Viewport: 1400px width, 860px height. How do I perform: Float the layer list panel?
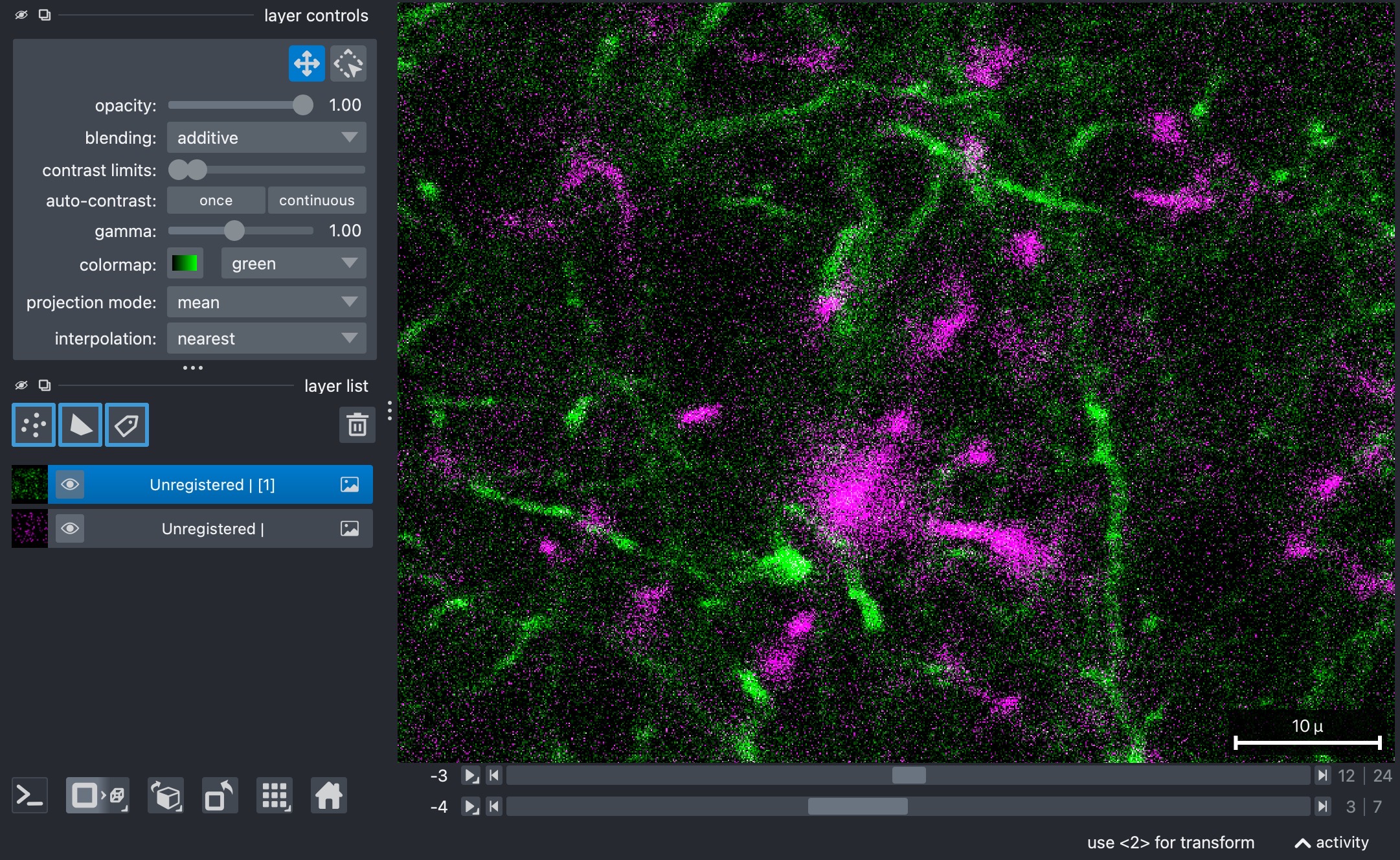point(45,385)
